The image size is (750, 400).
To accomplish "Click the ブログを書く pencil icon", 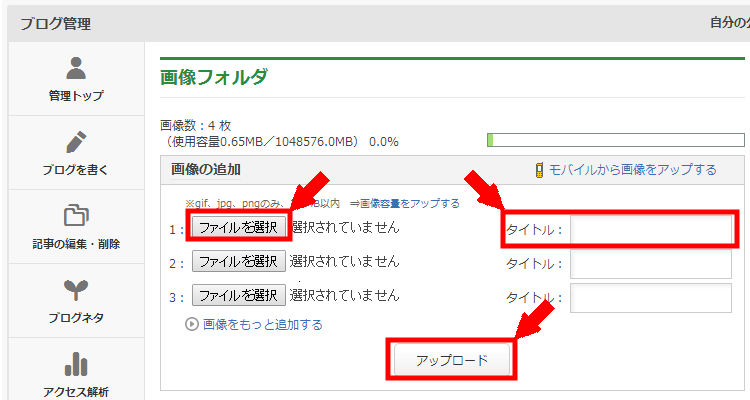I will point(76,142).
